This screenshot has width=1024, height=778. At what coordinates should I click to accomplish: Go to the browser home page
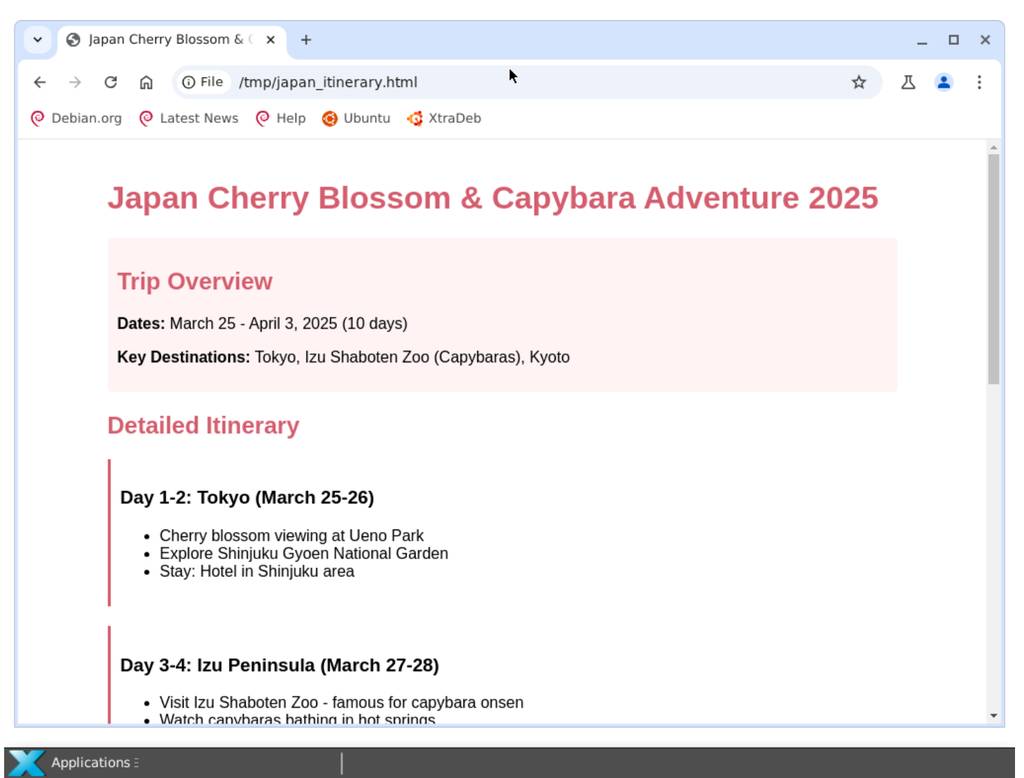pyautogui.click(x=146, y=82)
